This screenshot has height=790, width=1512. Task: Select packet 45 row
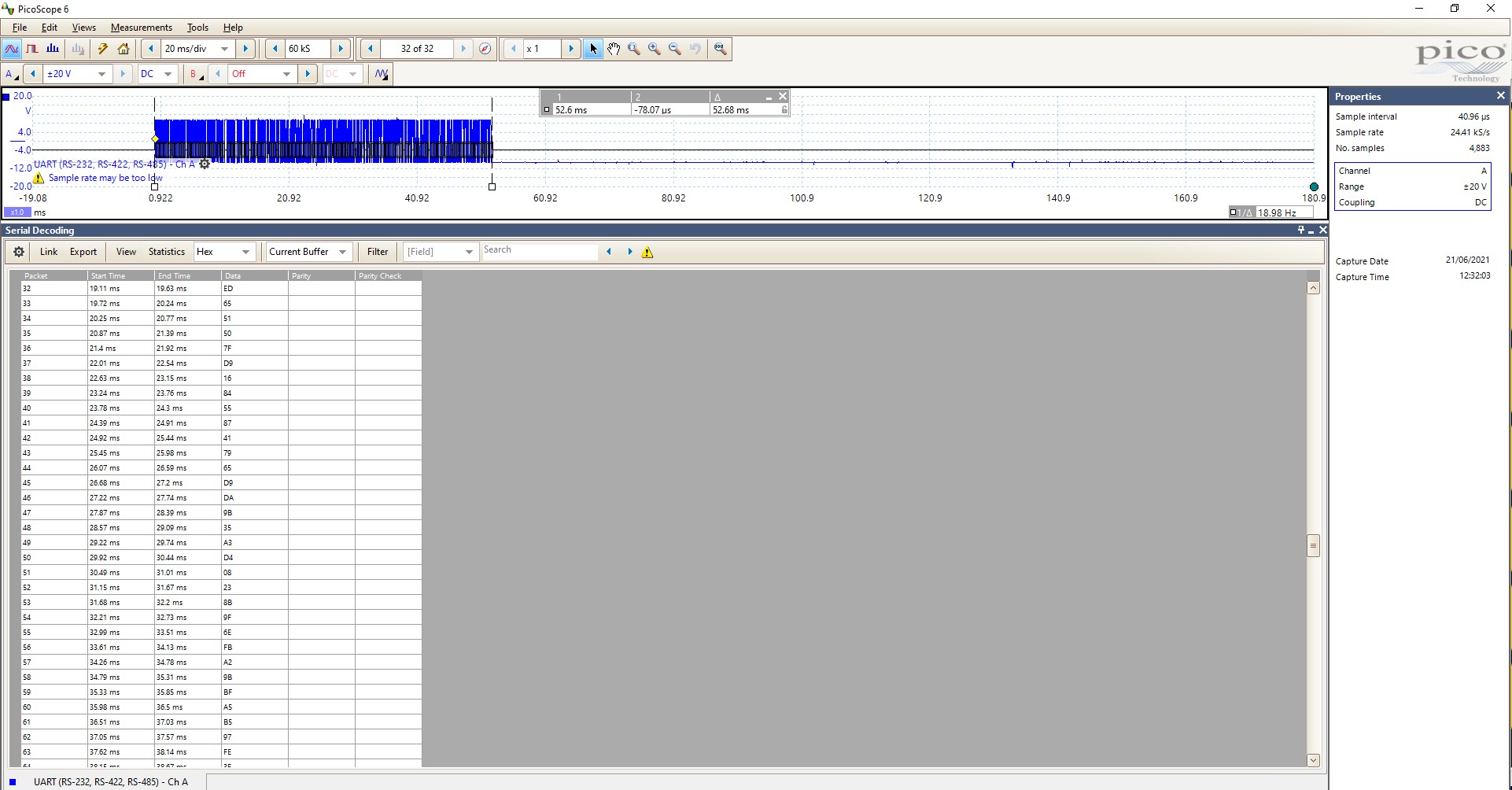pyautogui.click(x=221, y=482)
